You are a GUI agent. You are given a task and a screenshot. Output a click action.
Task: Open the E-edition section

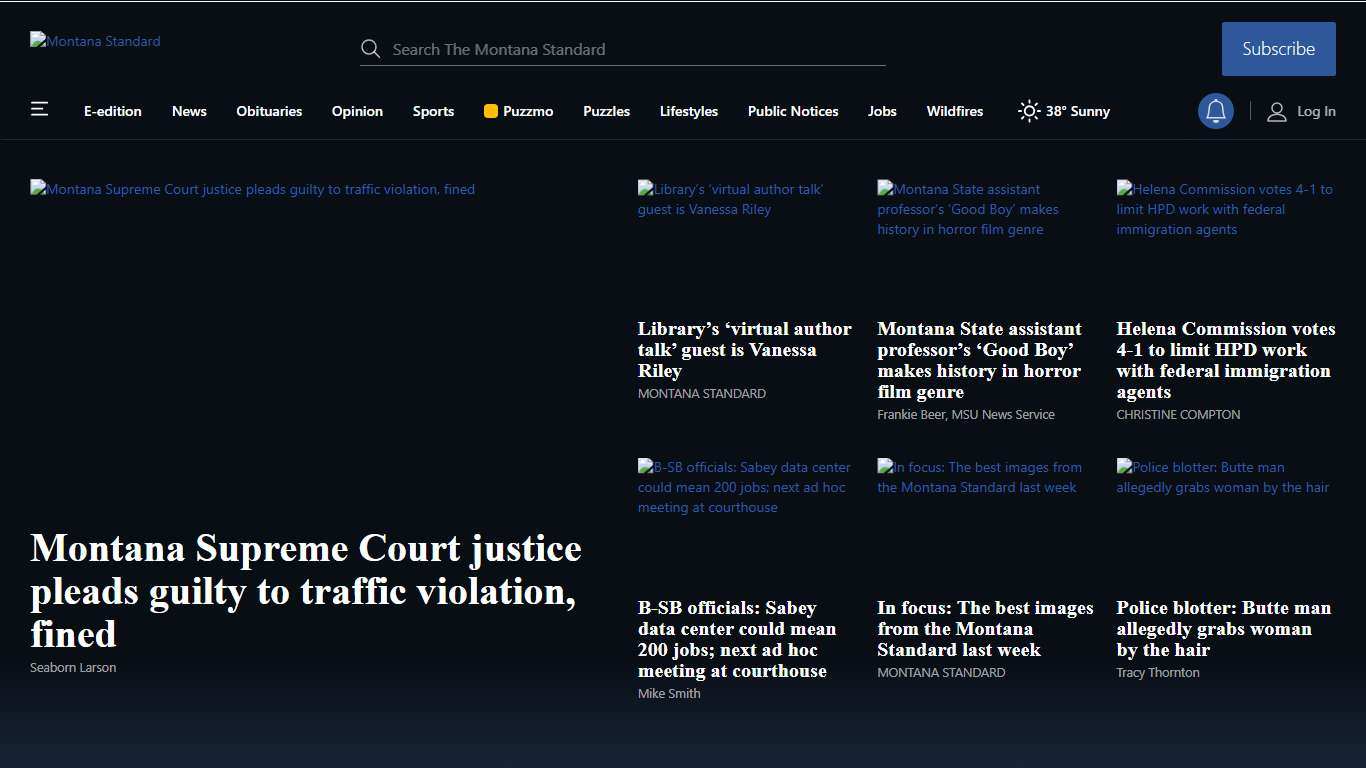(112, 112)
